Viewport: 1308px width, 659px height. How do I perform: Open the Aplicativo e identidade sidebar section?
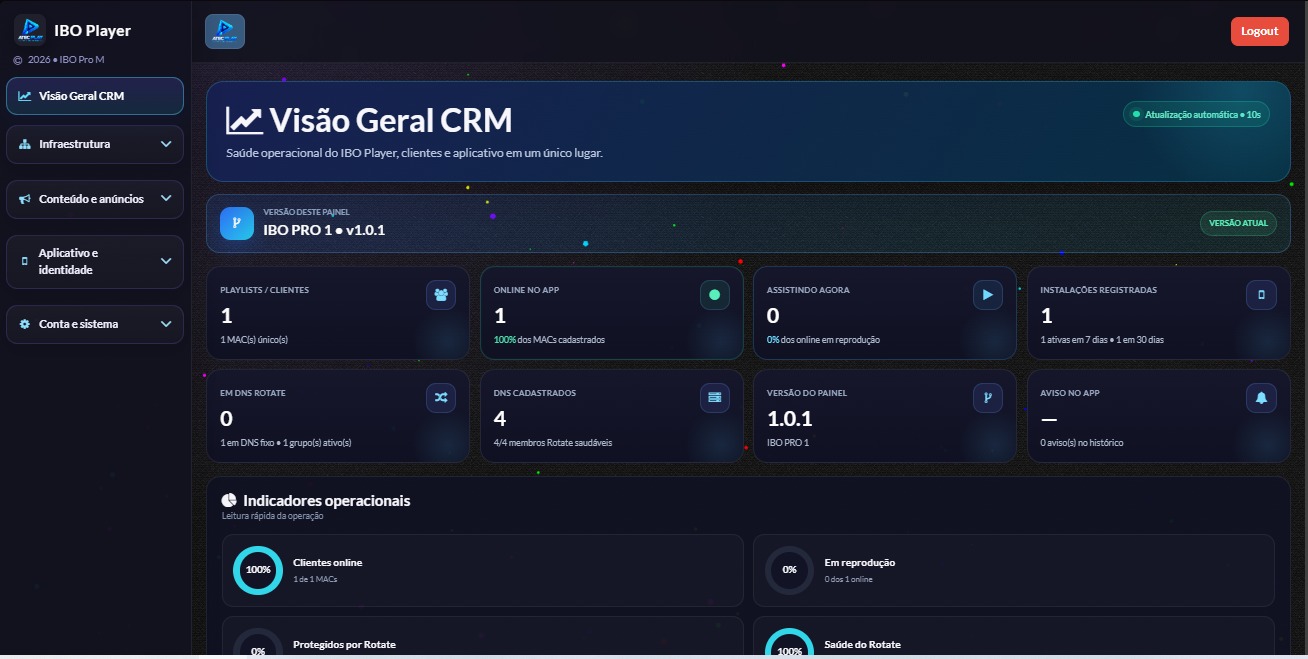pos(95,261)
